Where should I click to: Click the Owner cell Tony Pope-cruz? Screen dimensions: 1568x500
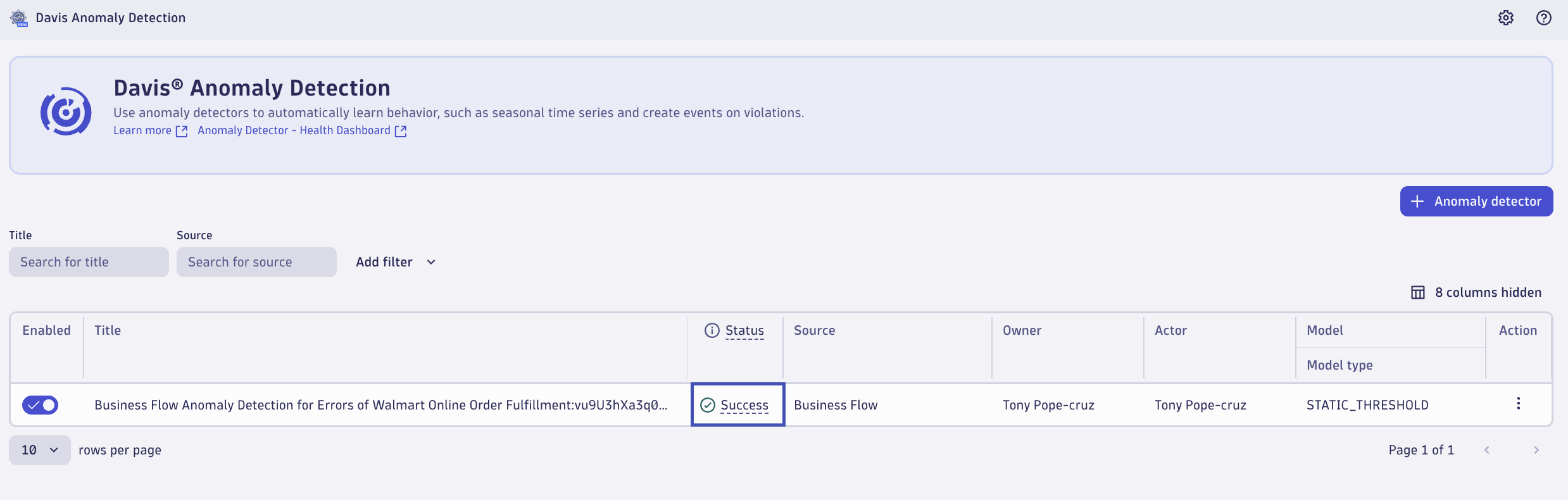point(1048,405)
